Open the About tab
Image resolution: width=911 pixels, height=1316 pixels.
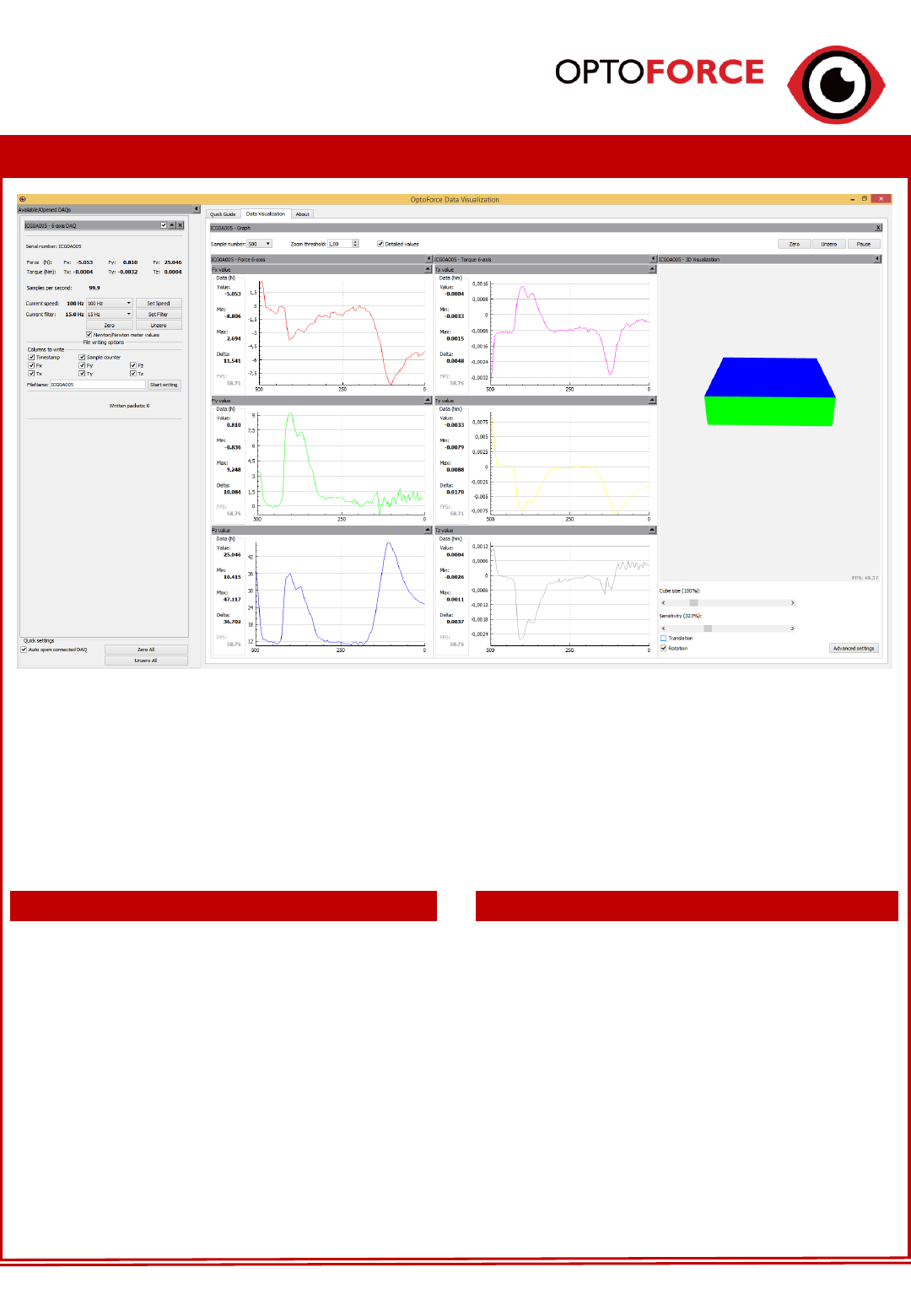coord(302,214)
